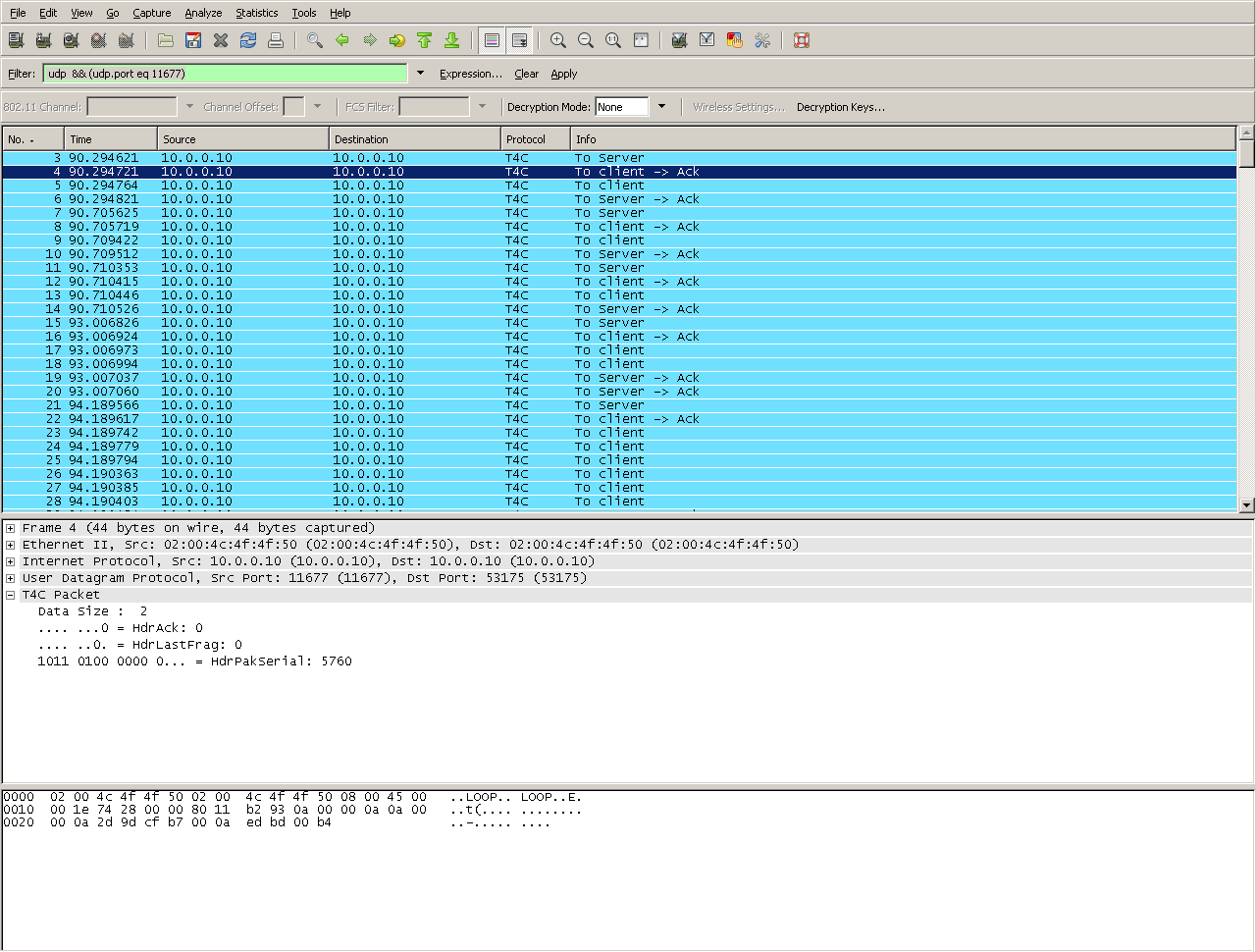1256x952 pixels.
Task: Open the Help menu
Action: pos(340,13)
